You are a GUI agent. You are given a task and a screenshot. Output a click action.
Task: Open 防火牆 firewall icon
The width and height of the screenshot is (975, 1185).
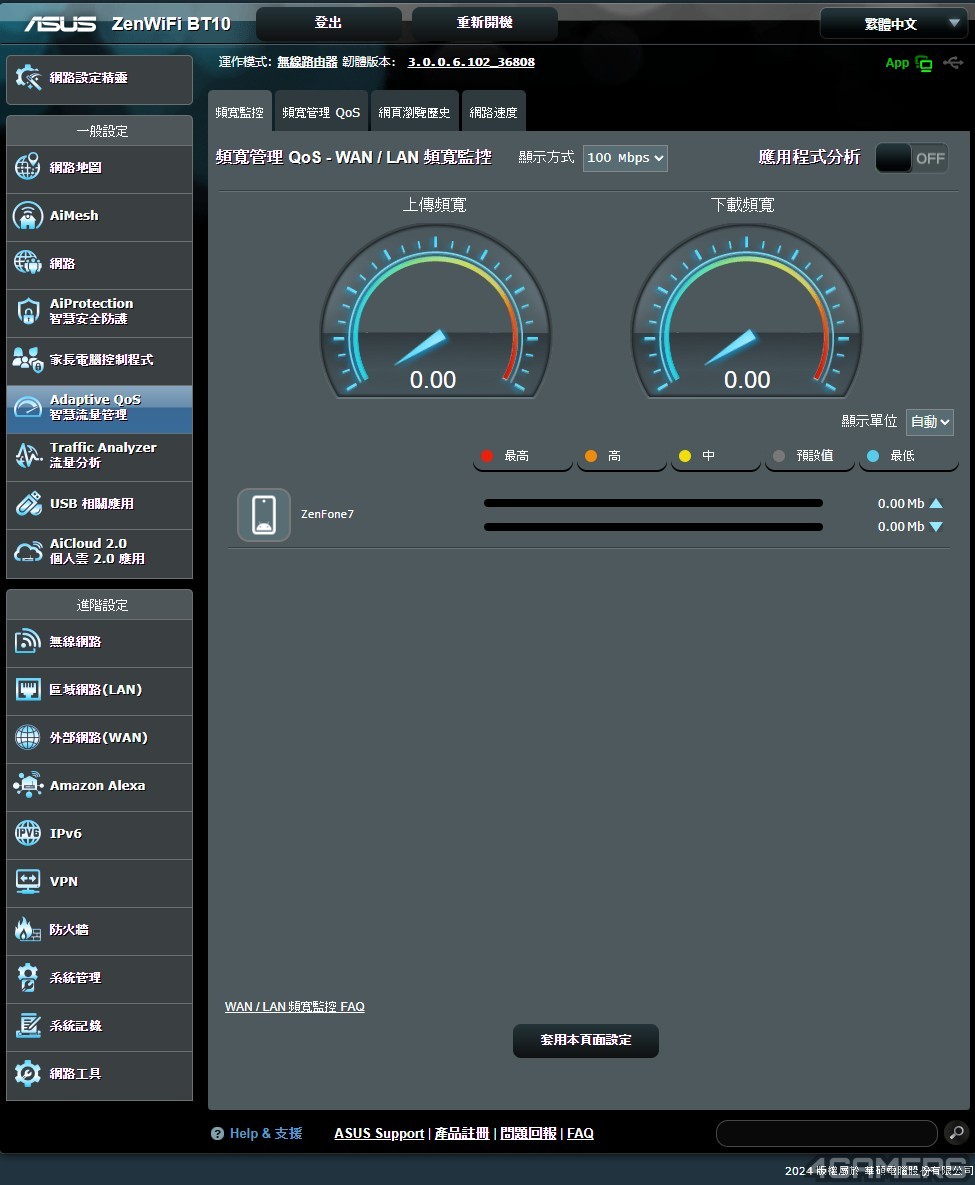[28, 930]
